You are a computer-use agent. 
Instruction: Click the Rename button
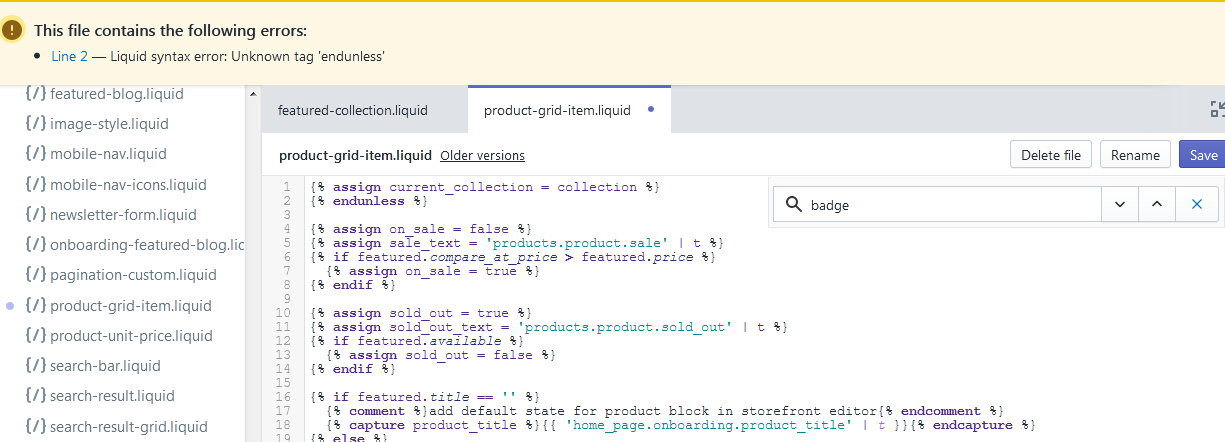click(x=1135, y=155)
